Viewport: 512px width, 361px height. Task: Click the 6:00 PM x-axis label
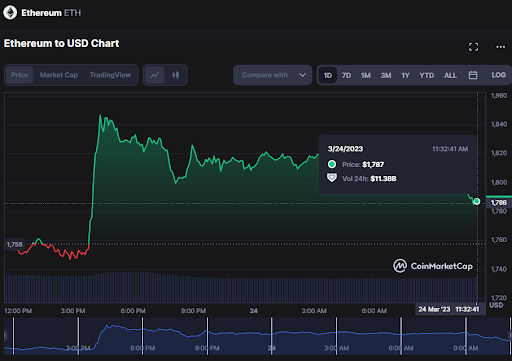[x=133, y=311]
